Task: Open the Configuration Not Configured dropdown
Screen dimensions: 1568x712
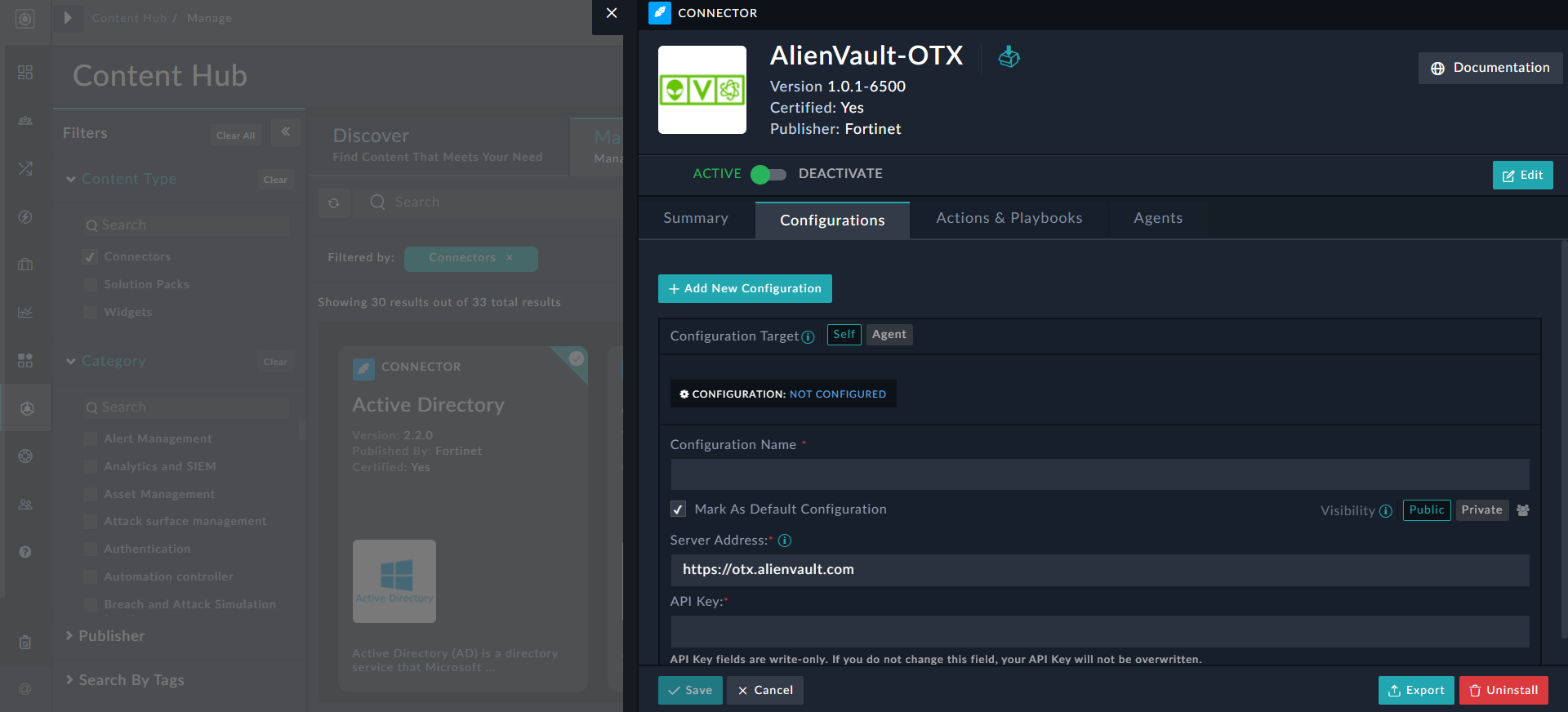Action: [783, 394]
